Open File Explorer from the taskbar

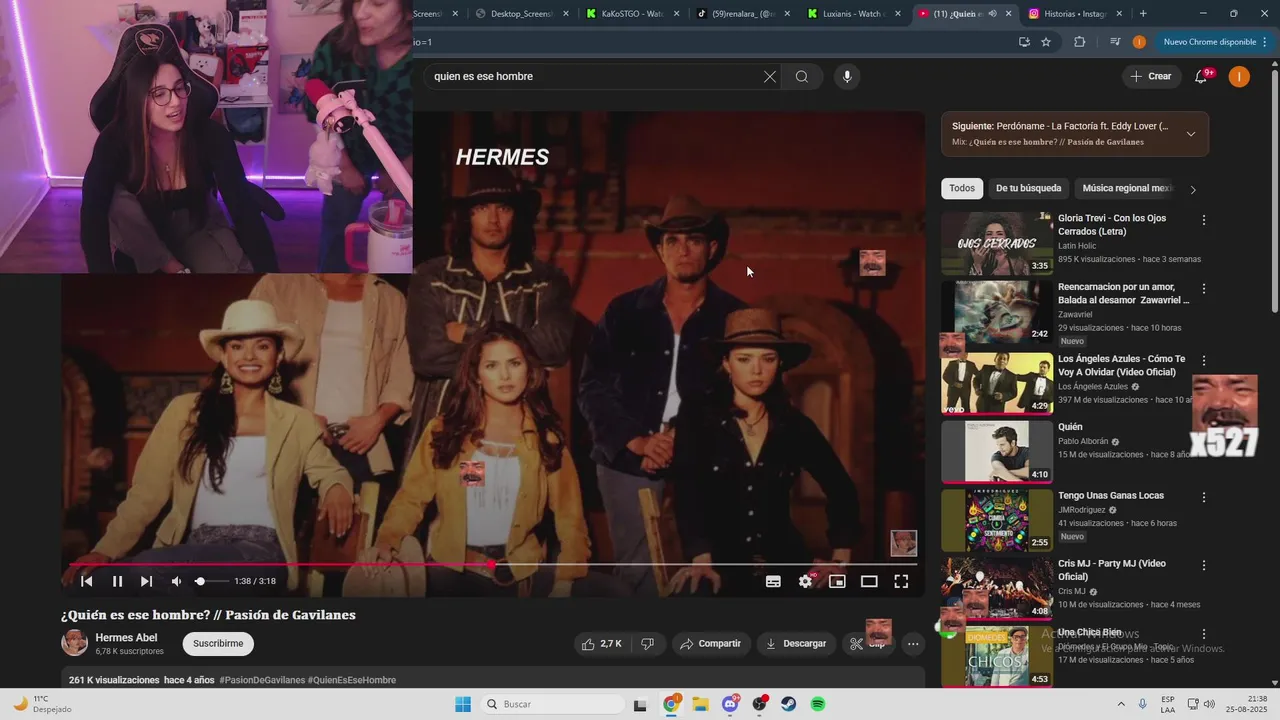(700, 704)
